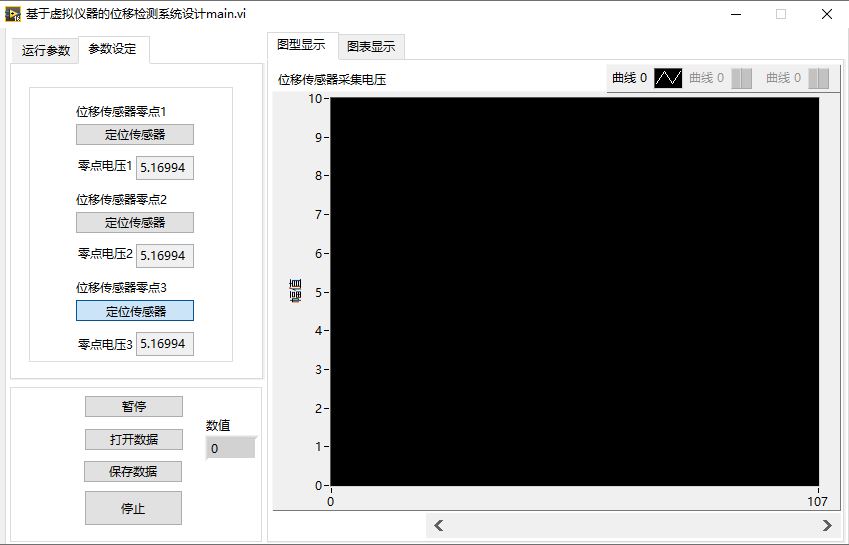Click the 位移传感器采集电压 graph title
The height and width of the screenshot is (545, 849).
point(332,80)
